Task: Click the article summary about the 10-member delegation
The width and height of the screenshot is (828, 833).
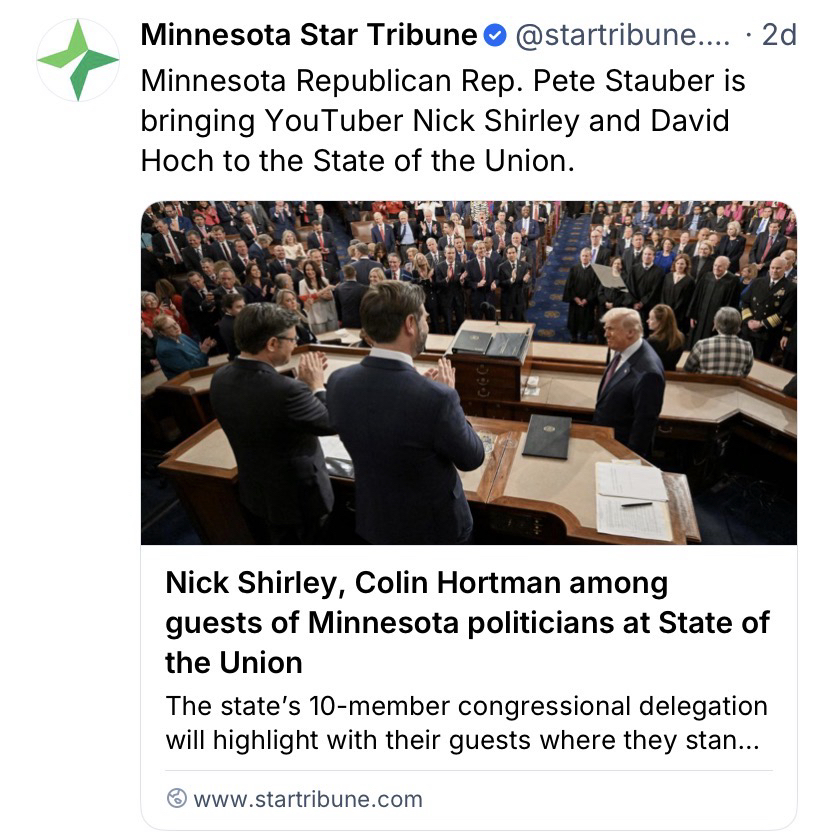Action: click(x=467, y=724)
